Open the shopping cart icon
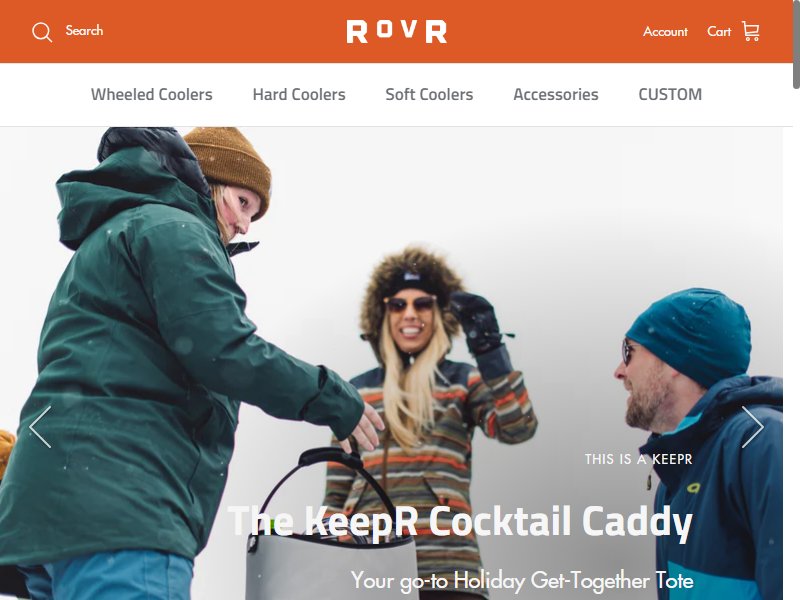The height and width of the screenshot is (600, 800). click(751, 31)
